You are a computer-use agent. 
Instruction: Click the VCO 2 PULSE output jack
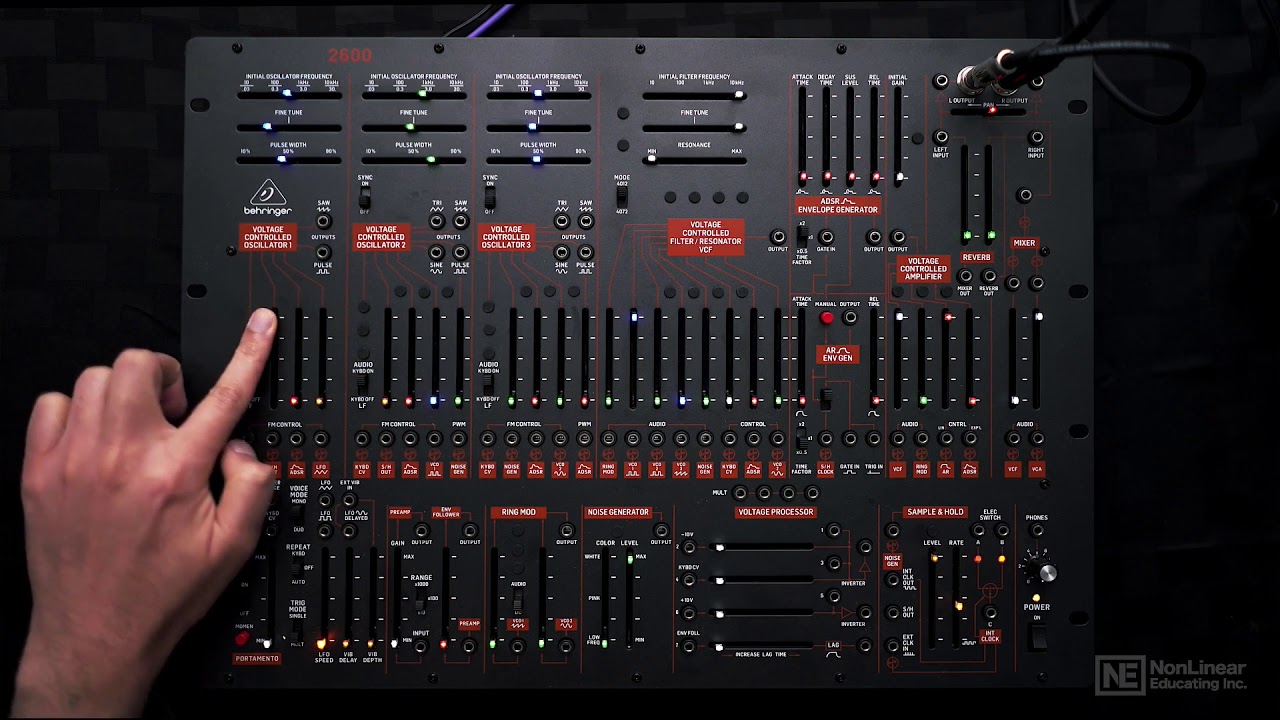460,252
